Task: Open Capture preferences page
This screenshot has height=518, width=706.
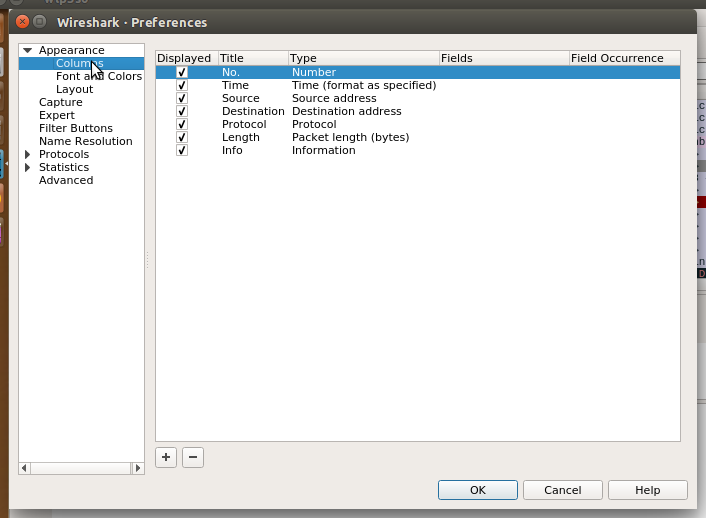Action: point(61,102)
